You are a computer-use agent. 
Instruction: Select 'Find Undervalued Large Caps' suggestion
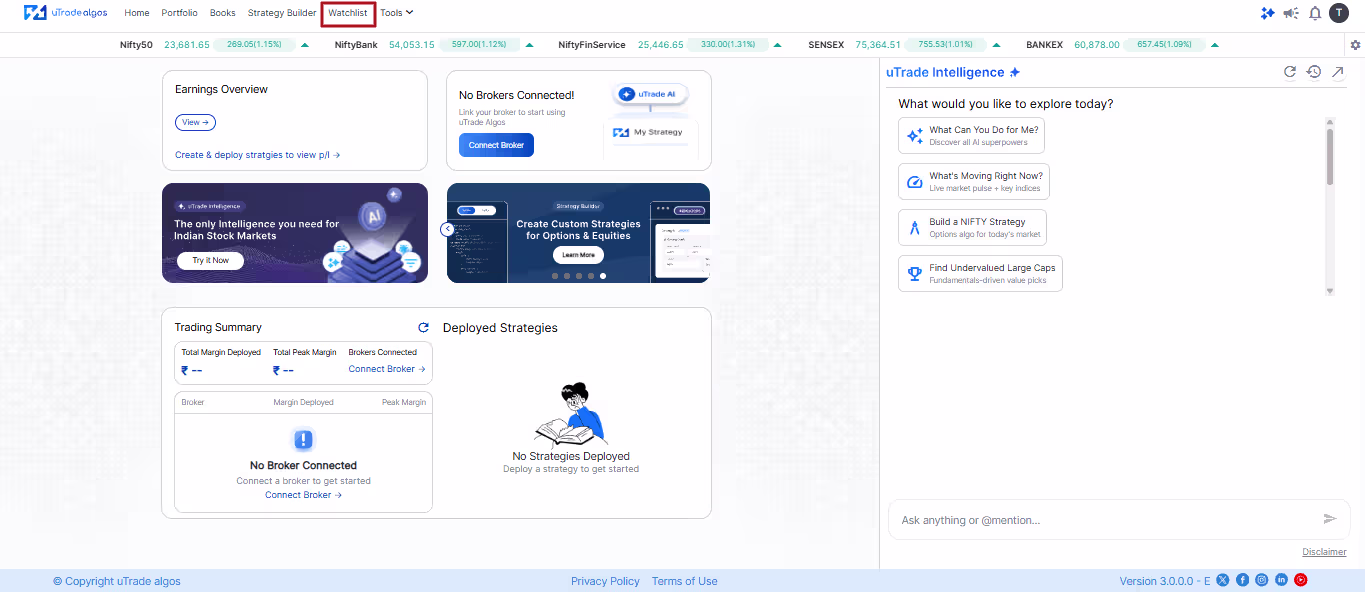coord(980,273)
